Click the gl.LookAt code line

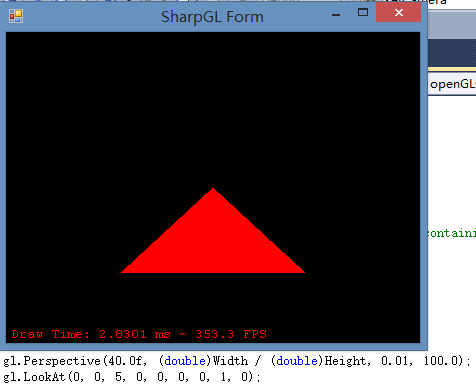click(132, 377)
